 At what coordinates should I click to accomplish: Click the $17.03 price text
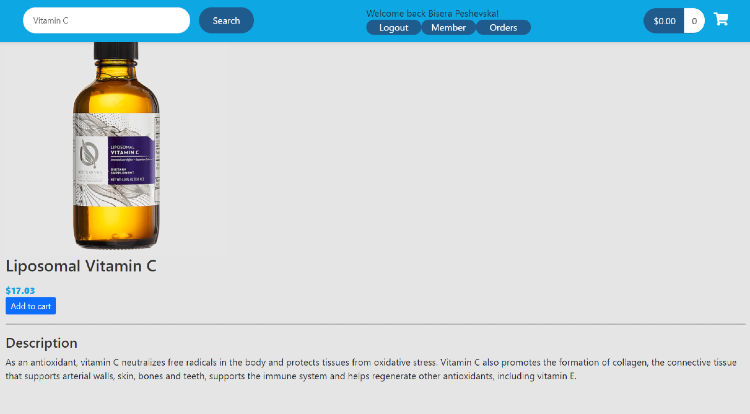[x=20, y=291]
